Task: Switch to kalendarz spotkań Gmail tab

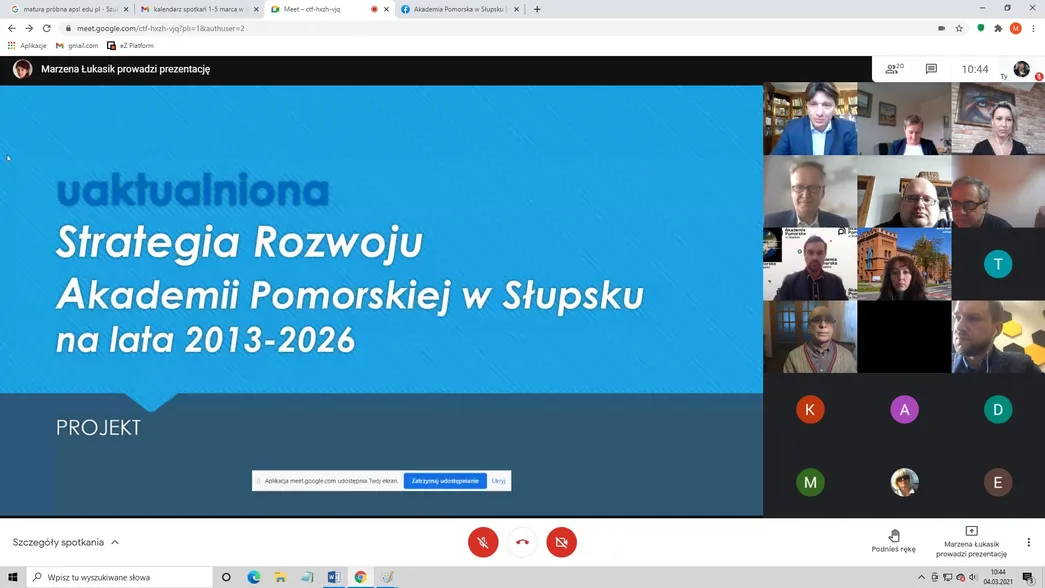Action: coord(198,9)
